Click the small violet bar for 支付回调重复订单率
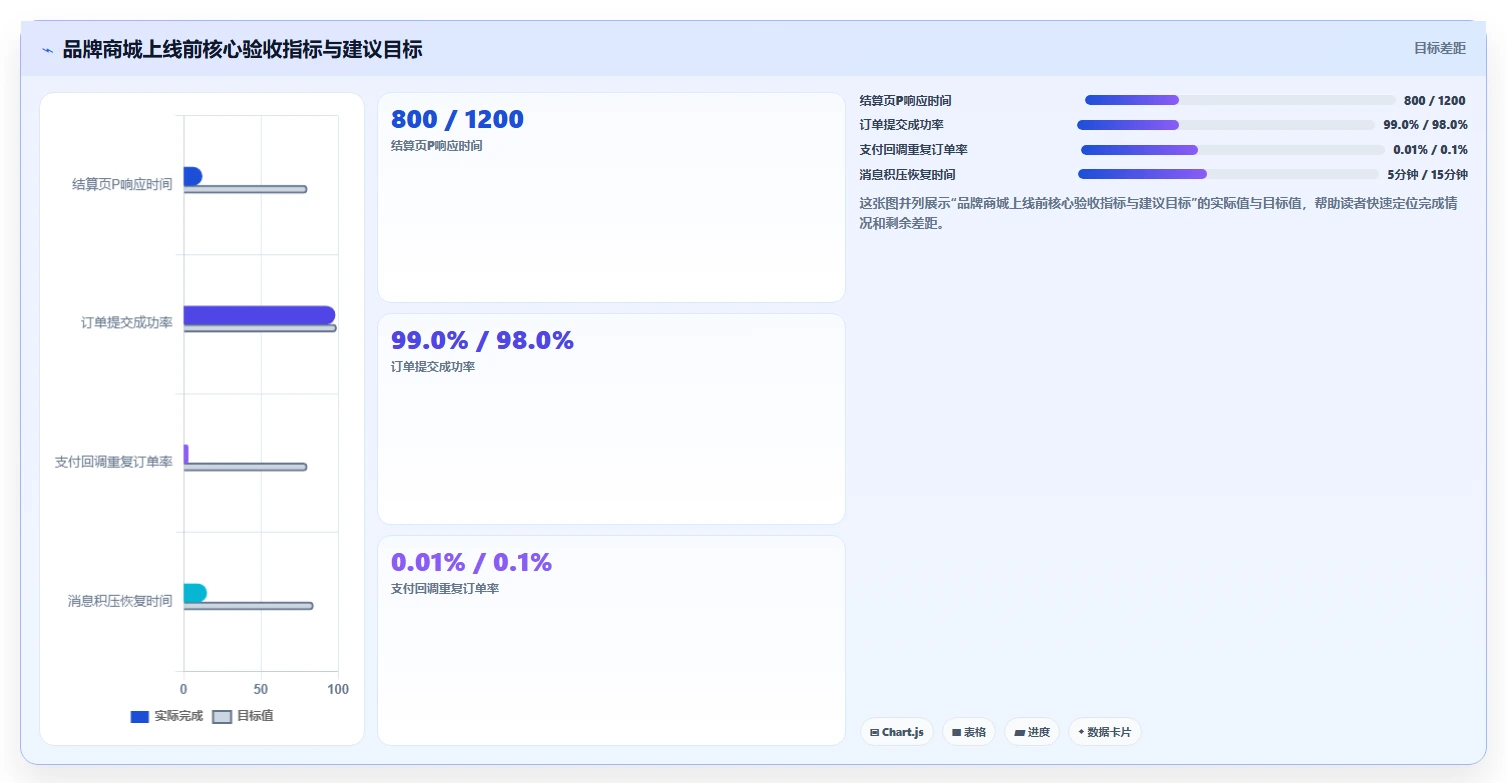1507x783 pixels. pos(186,454)
